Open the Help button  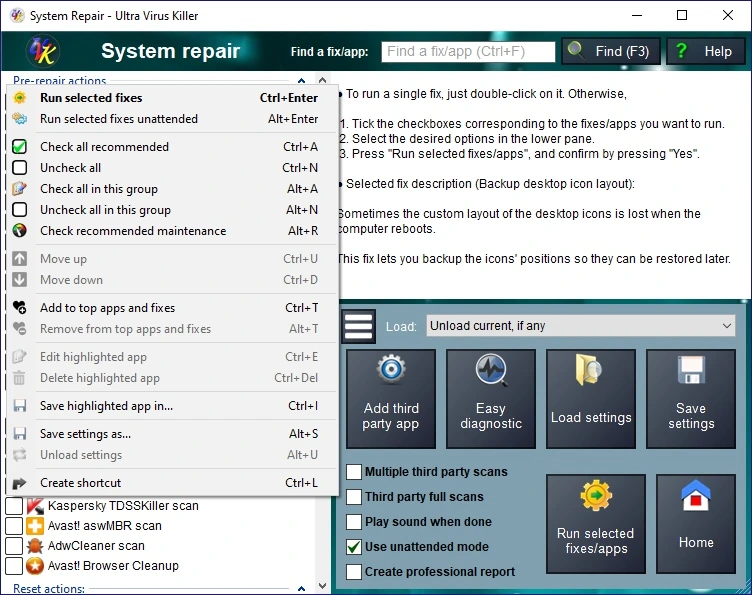706,51
